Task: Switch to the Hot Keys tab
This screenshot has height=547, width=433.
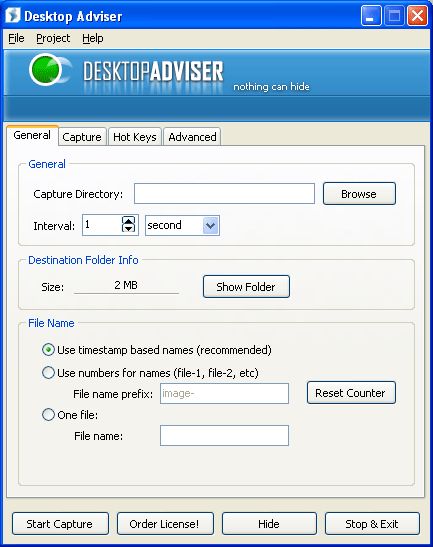Action: tap(135, 137)
